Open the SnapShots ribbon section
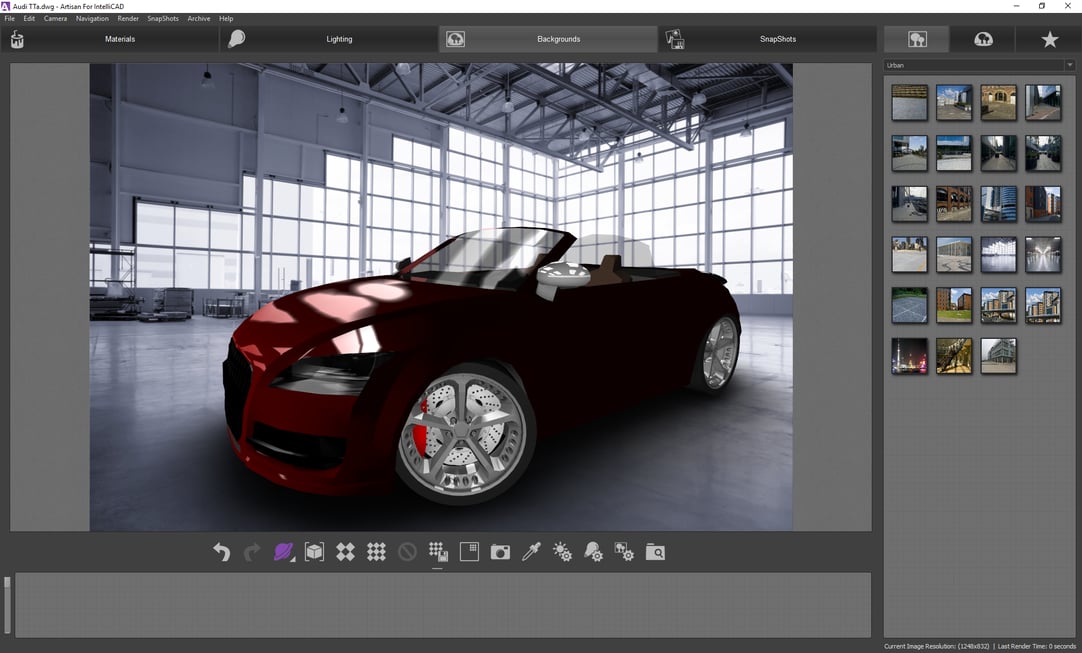The image size is (1082, 653). pyautogui.click(x=777, y=39)
